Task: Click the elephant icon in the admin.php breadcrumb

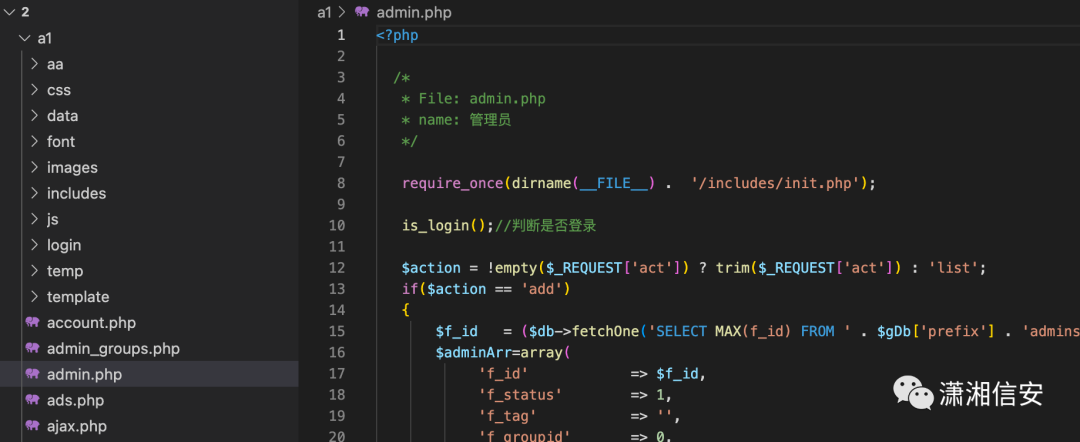Action: [362, 12]
